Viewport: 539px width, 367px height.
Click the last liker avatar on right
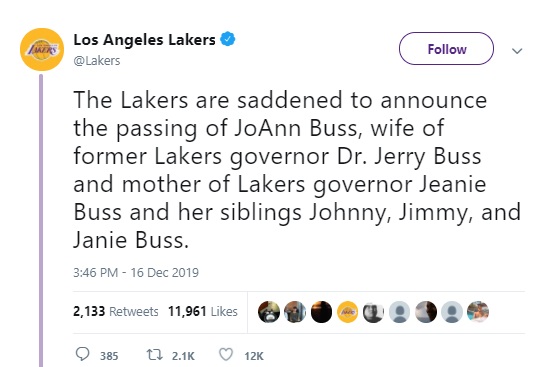[478, 312]
